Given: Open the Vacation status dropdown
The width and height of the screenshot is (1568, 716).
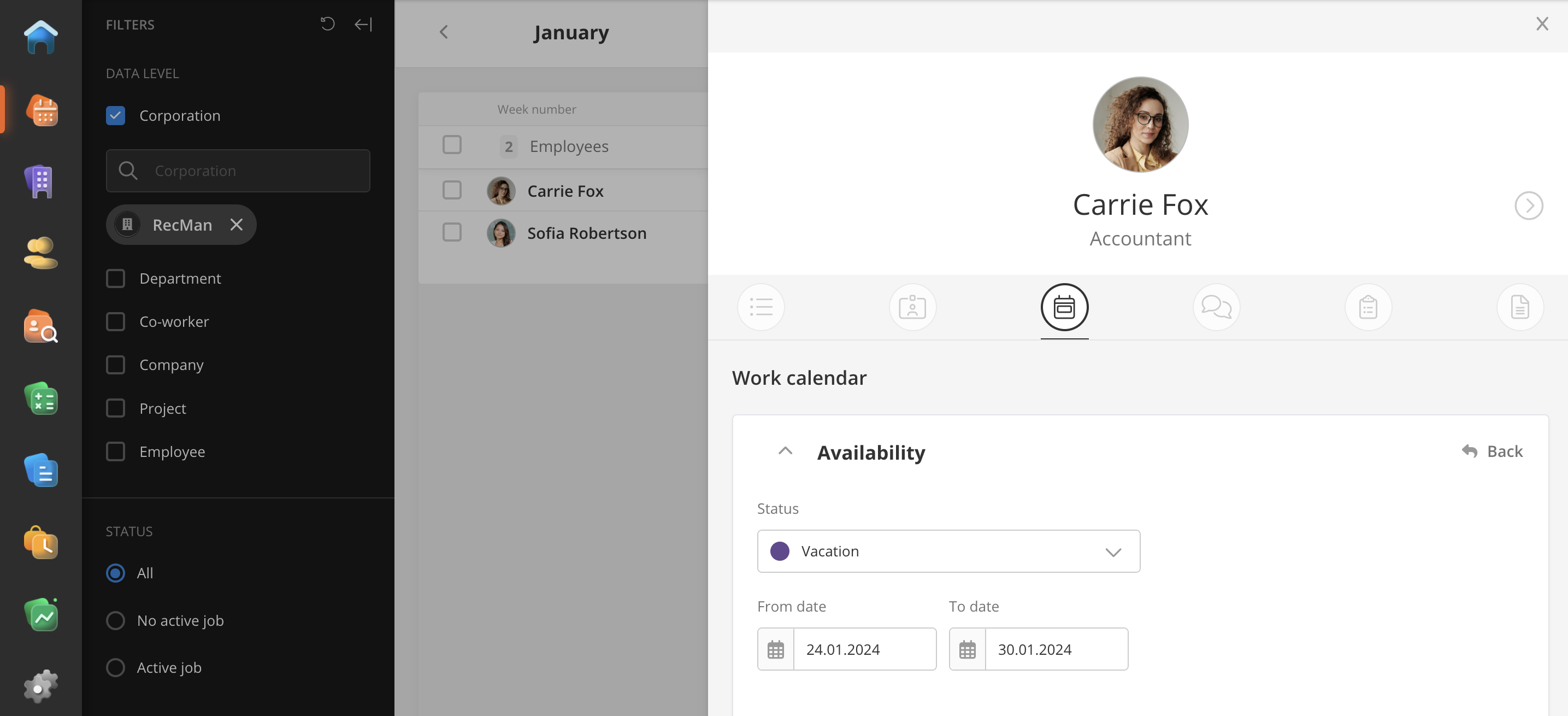Looking at the screenshot, I should (x=948, y=551).
